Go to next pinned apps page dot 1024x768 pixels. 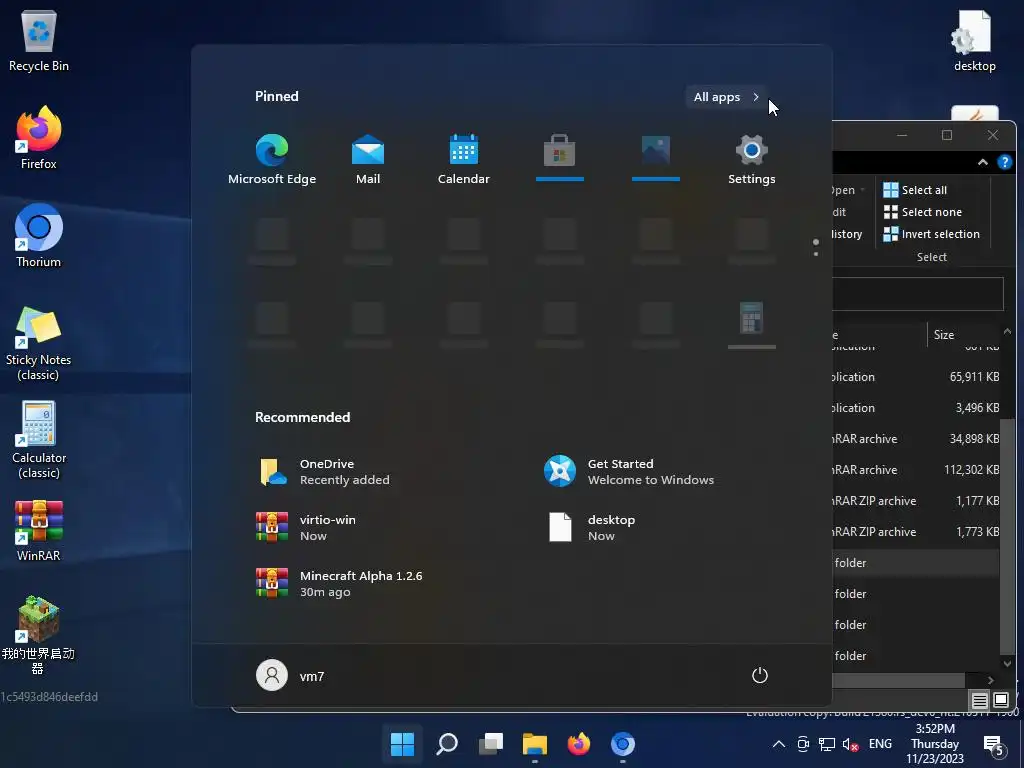(816, 253)
